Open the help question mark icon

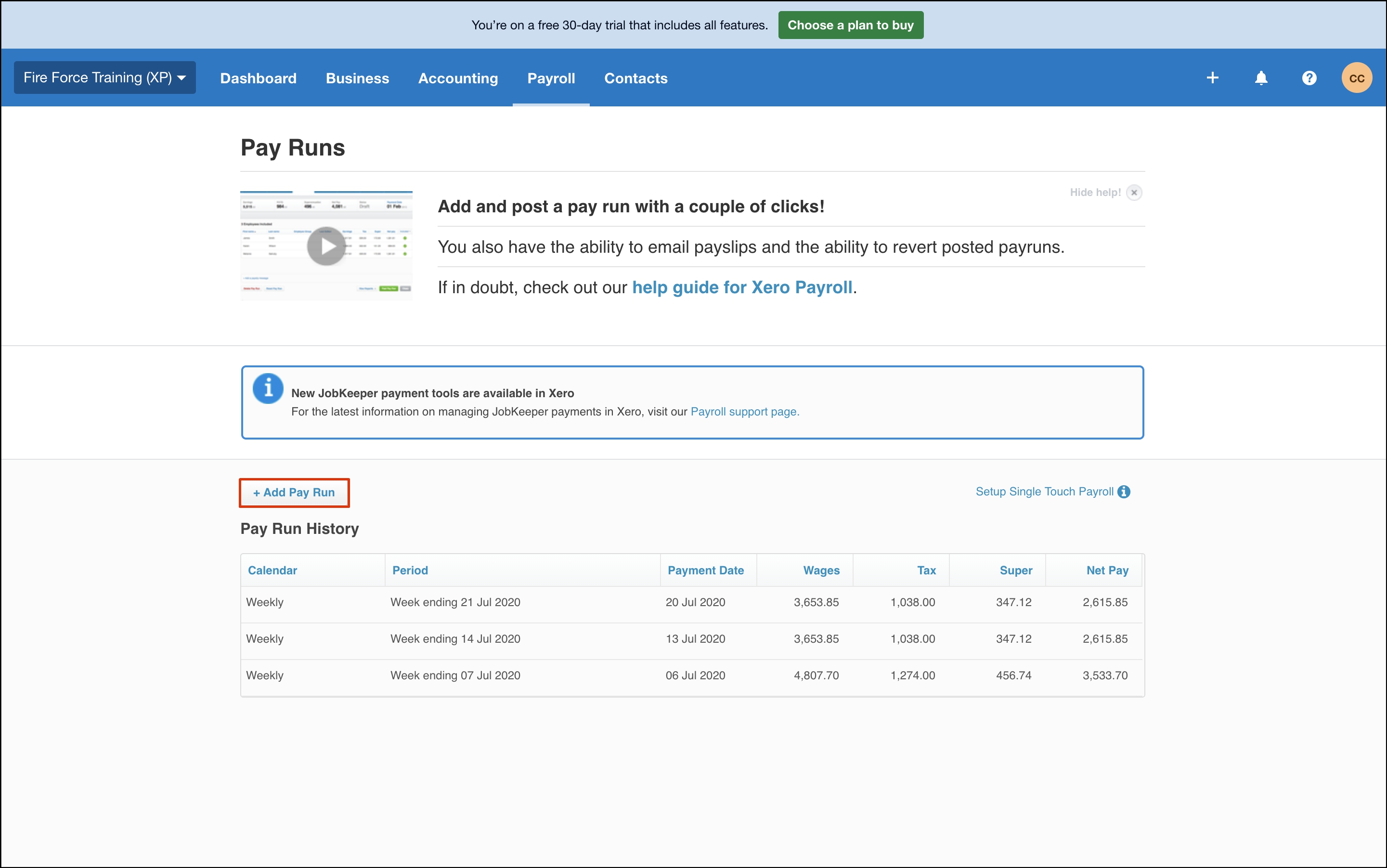[x=1309, y=78]
